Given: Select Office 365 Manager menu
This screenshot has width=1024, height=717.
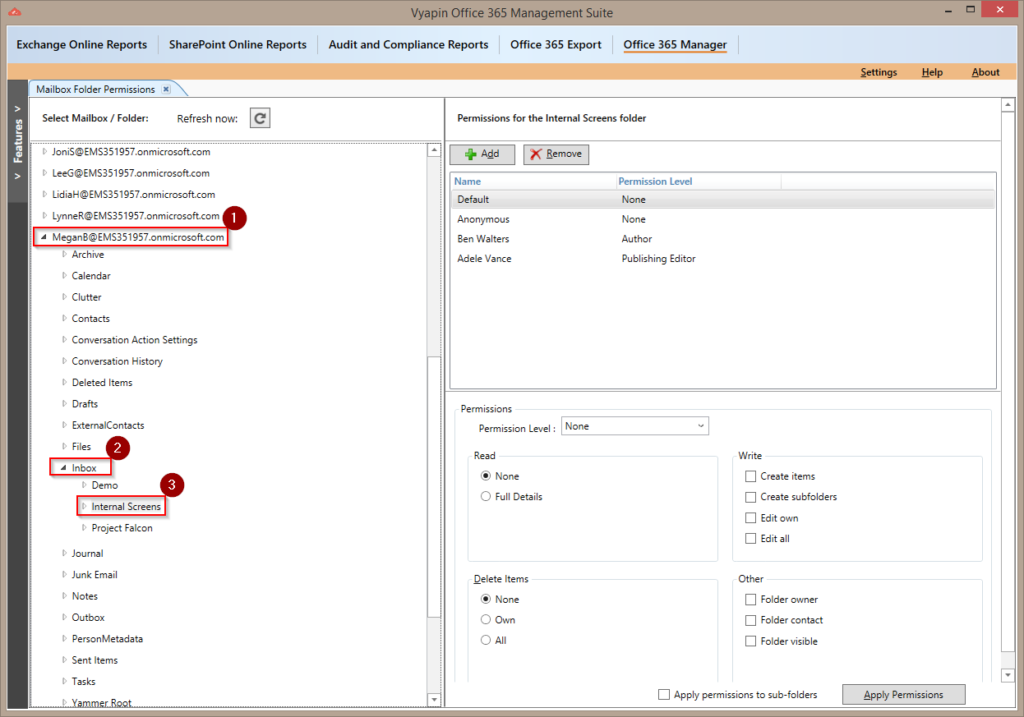Looking at the screenshot, I should [675, 44].
